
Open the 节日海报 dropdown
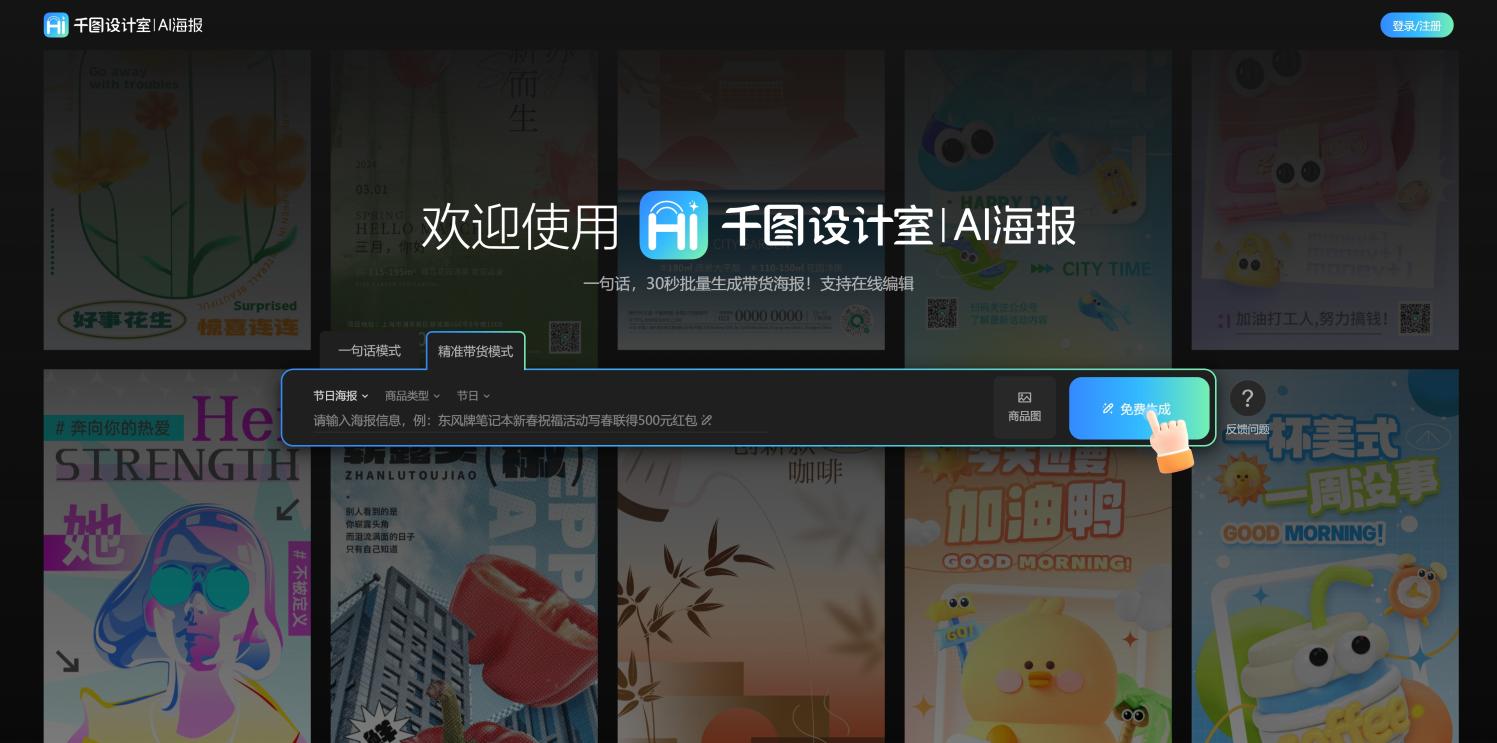341,396
